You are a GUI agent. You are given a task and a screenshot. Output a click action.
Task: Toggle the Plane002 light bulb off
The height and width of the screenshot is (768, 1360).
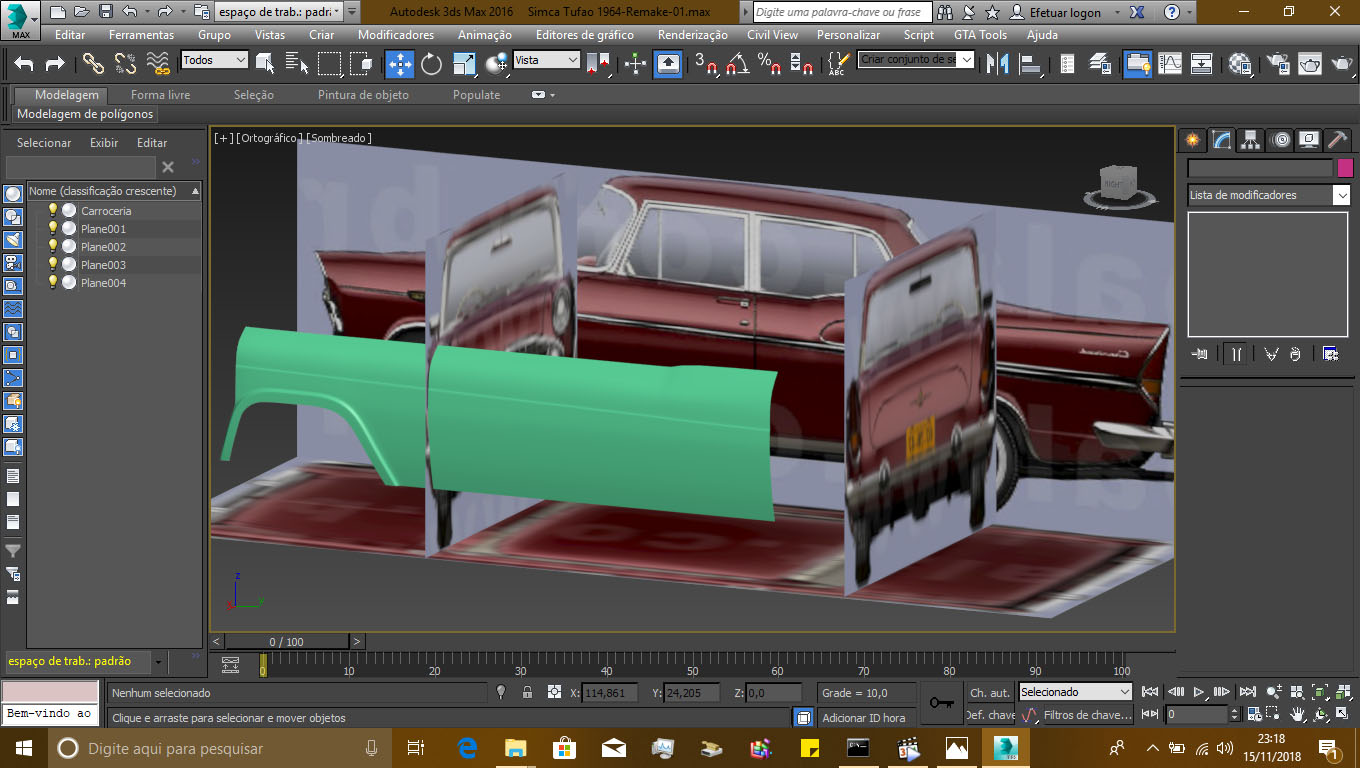tap(53, 246)
